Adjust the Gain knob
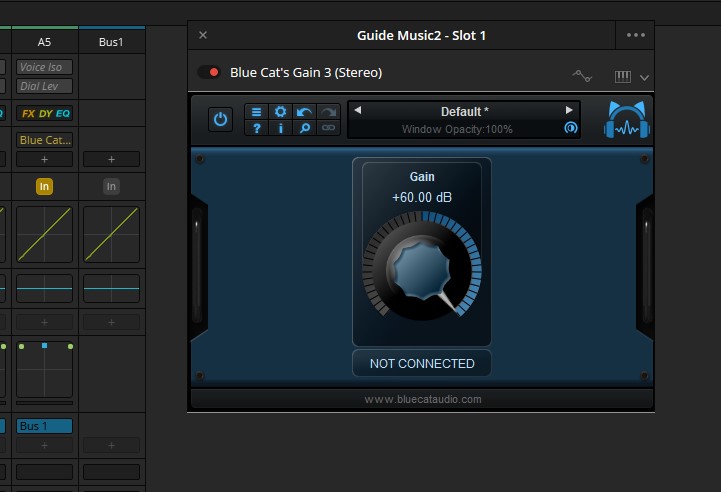The width and height of the screenshot is (721, 492). pos(422,269)
